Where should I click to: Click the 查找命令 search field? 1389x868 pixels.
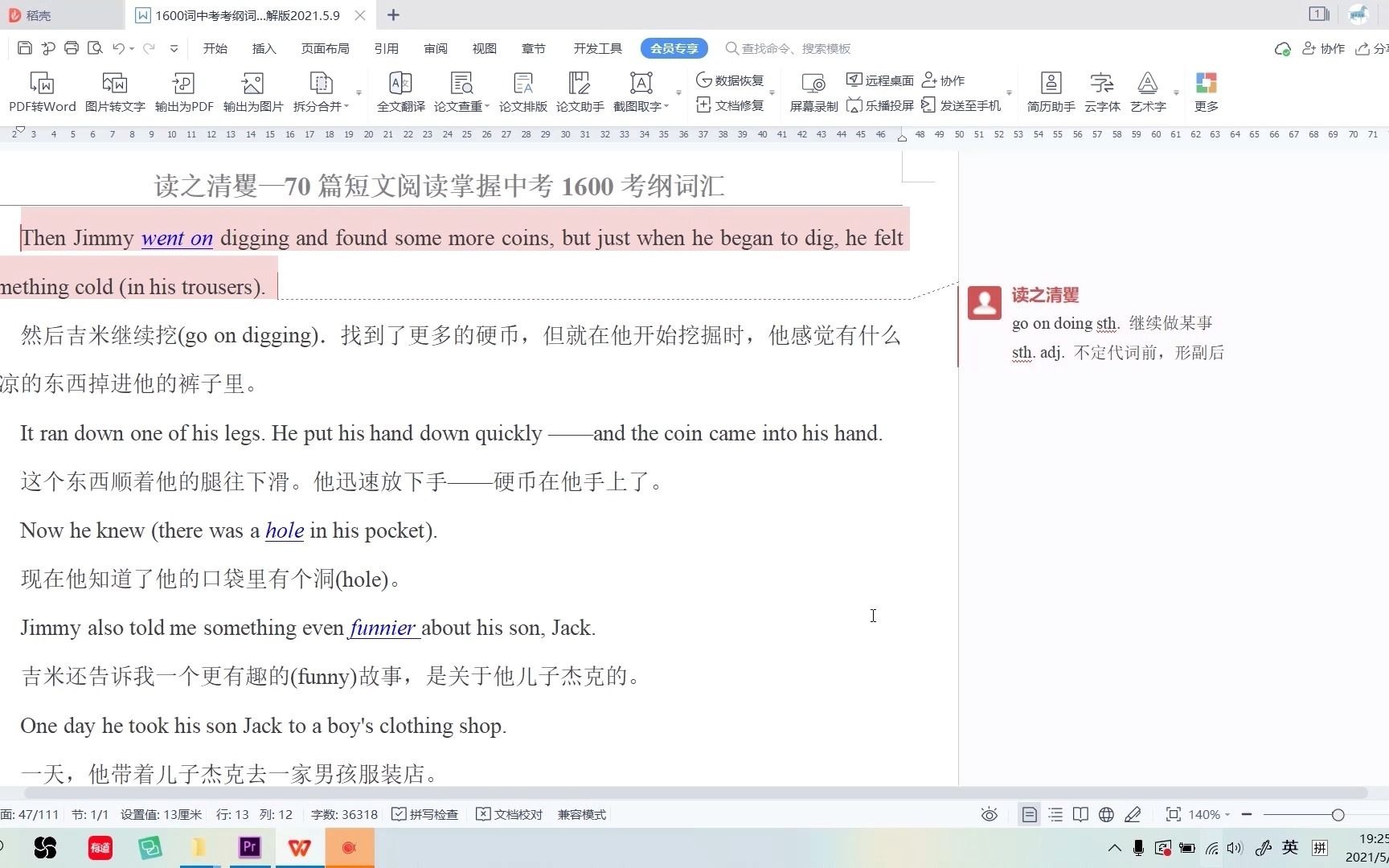coord(788,48)
